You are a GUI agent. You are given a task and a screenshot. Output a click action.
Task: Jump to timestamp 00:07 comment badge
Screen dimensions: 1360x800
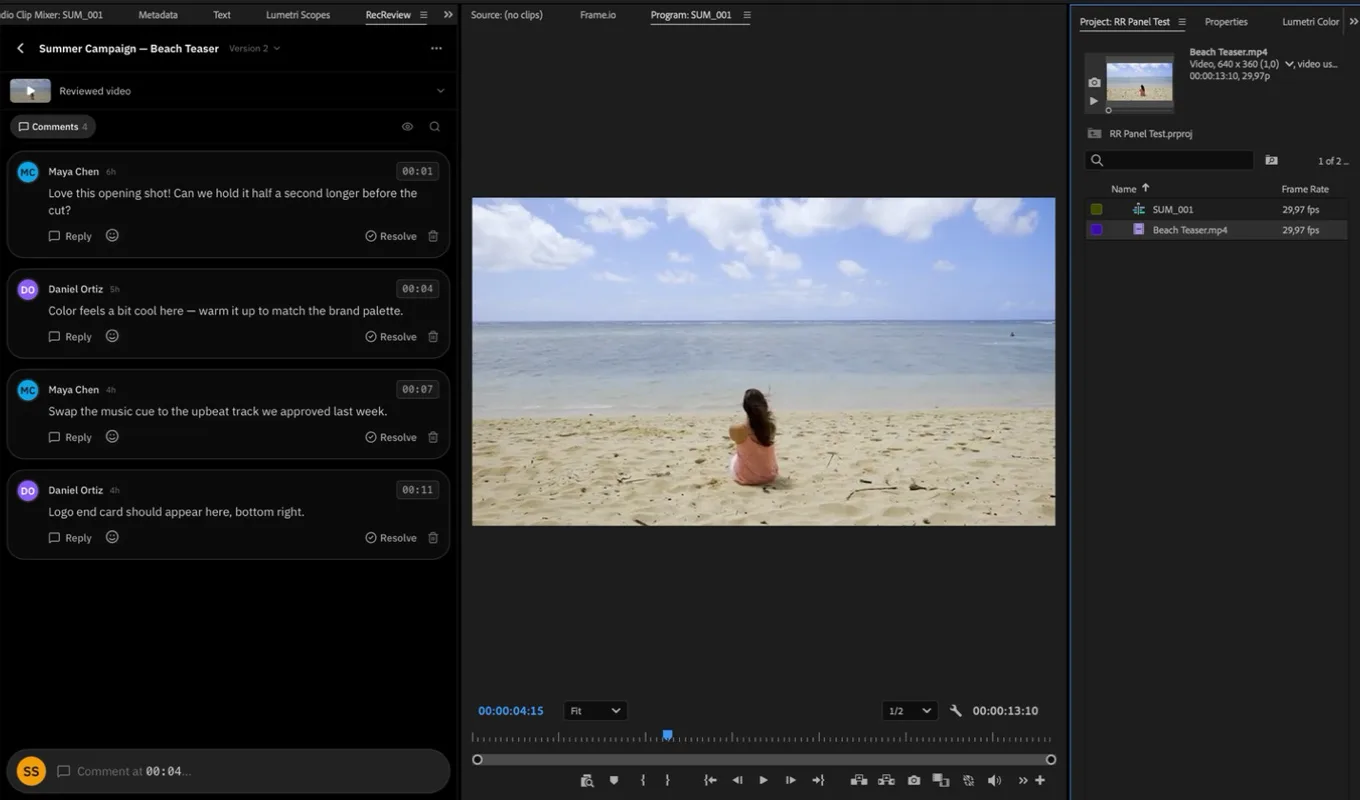click(417, 389)
